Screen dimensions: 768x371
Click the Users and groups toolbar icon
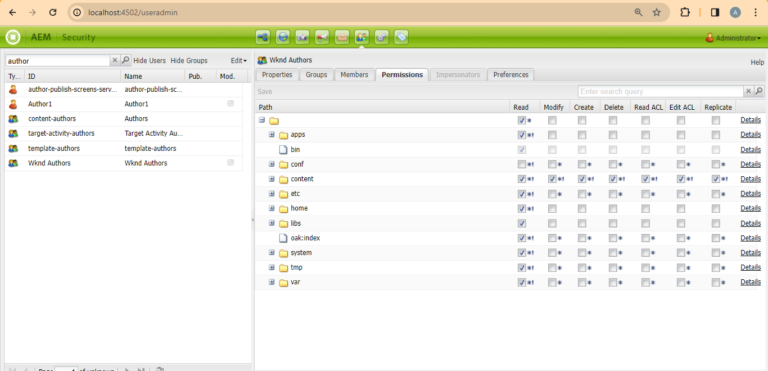361,37
